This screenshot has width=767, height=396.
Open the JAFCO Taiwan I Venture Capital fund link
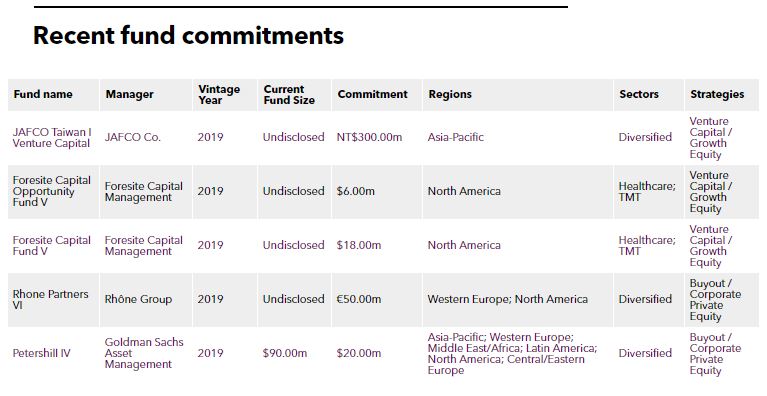click(x=52, y=137)
